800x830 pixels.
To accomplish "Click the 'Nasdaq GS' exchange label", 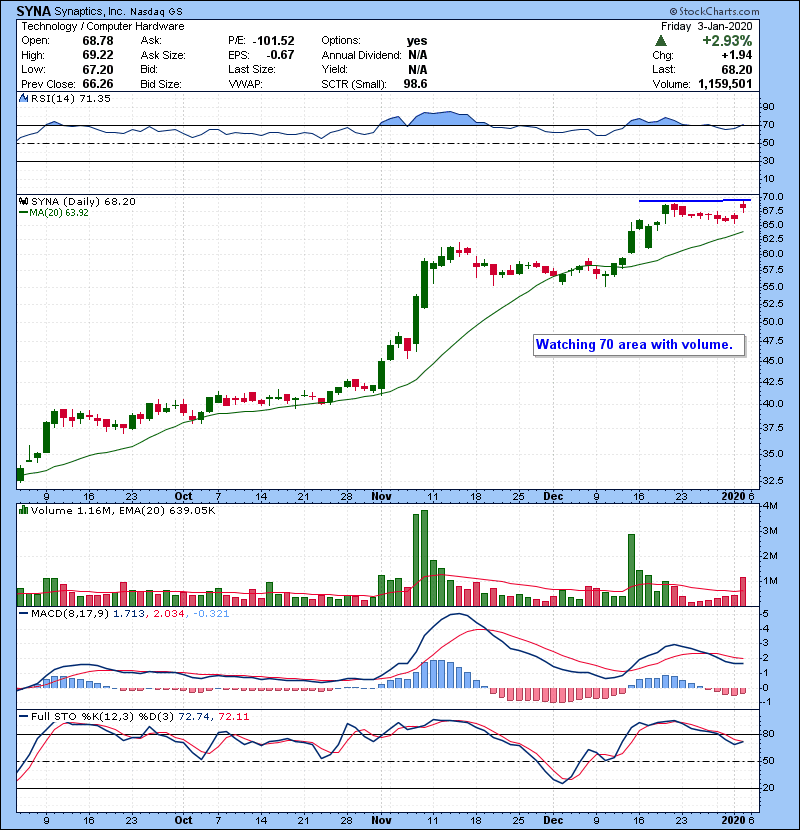I will pyautogui.click(x=156, y=12).
